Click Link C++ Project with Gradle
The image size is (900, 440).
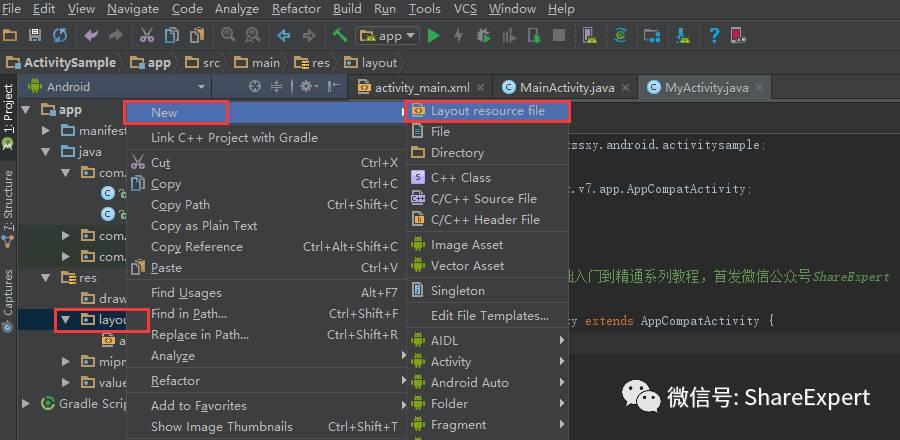(265, 138)
